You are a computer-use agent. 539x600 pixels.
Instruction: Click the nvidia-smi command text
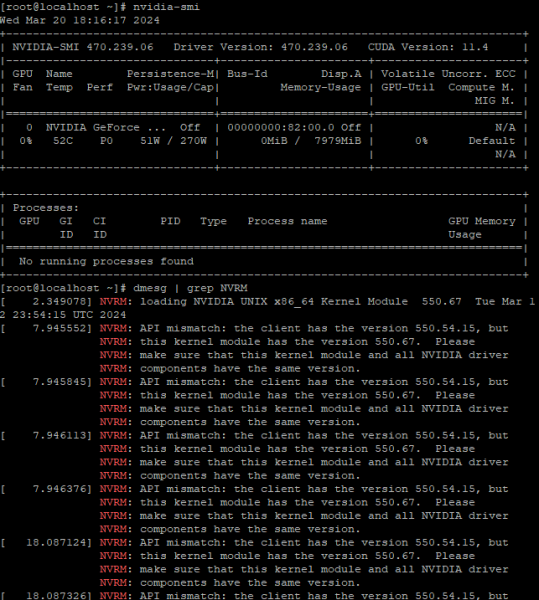pyautogui.click(x=166, y=7)
